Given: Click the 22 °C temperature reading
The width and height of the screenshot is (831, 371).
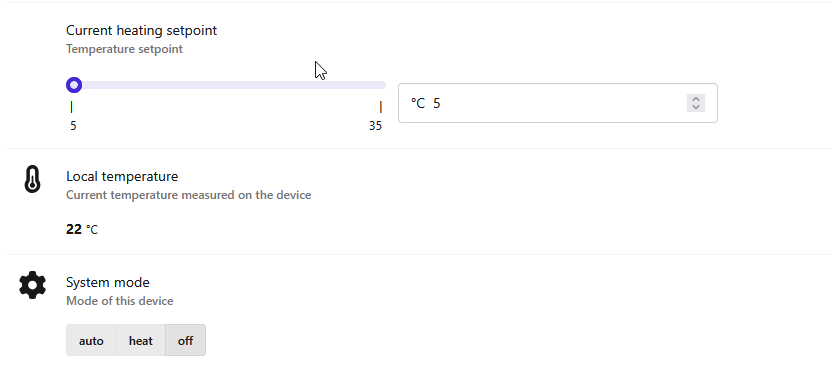Looking at the screenshot, I should click(82, 229).
